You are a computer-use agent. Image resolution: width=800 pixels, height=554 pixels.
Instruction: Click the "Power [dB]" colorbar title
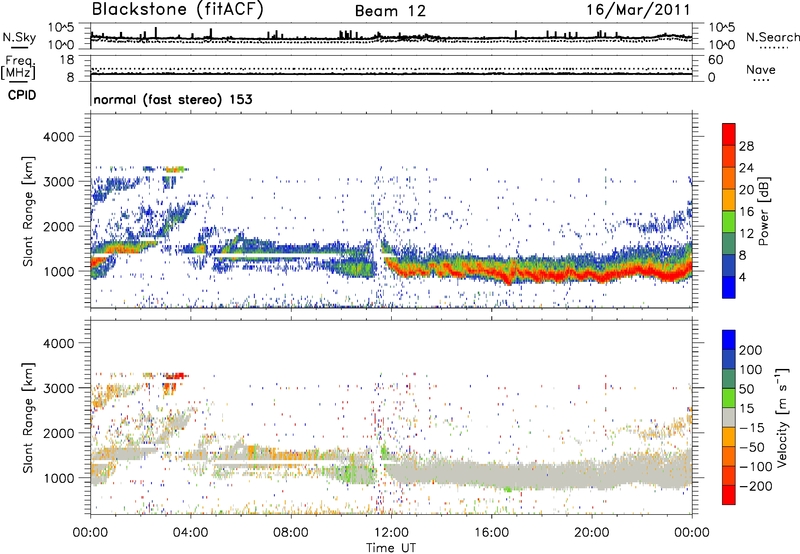(x=763, y=211)
